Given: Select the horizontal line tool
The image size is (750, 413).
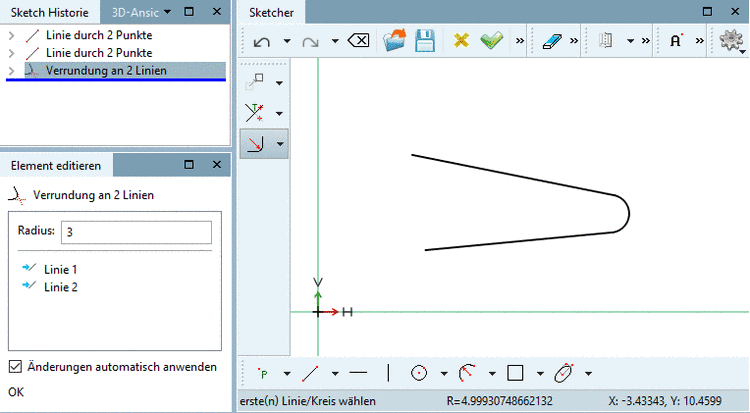Looking at the screenshot, I should pos(358,373).
